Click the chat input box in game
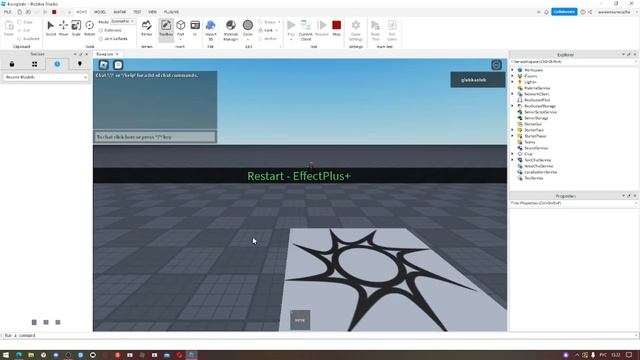Screen dimensions: 640x360 point(155,137)
